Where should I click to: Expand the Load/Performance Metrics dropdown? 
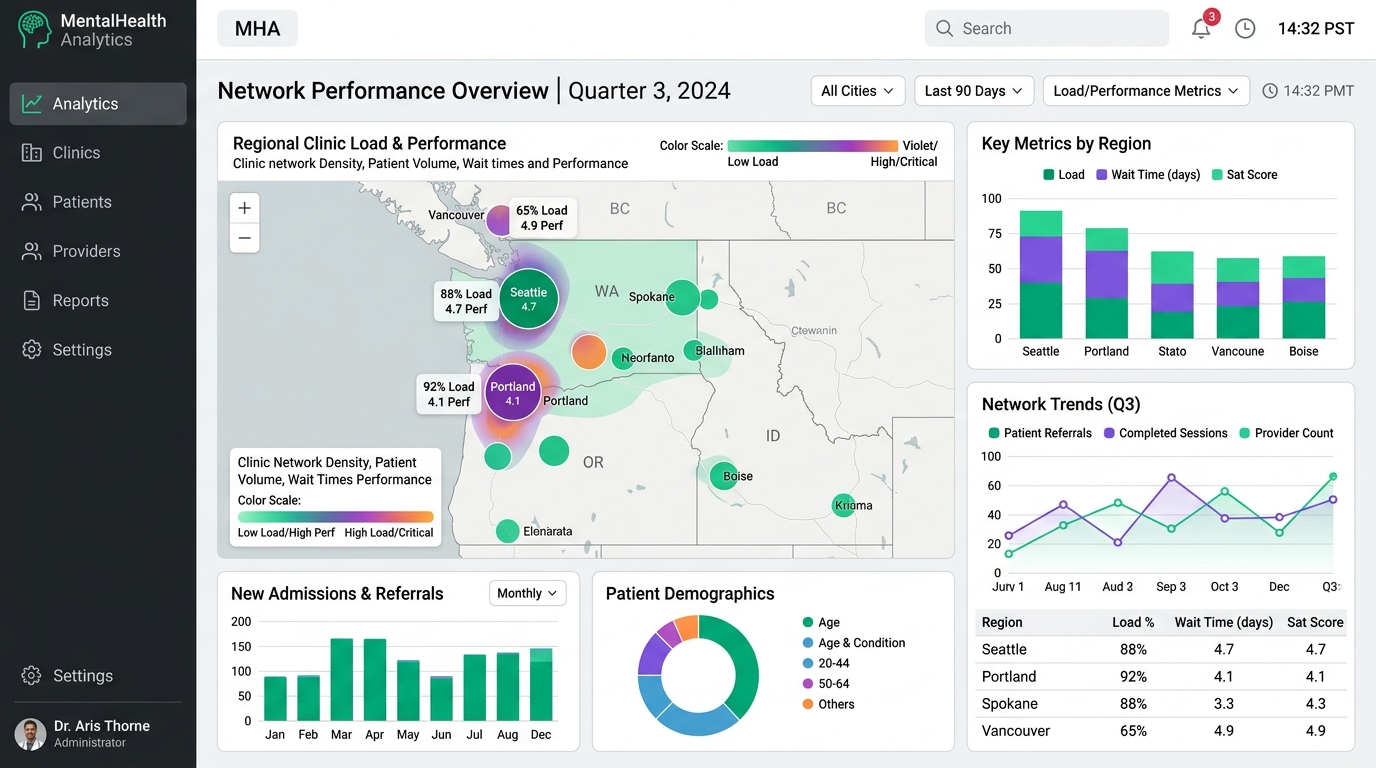pyautogui.click(x=1146, y=91)
